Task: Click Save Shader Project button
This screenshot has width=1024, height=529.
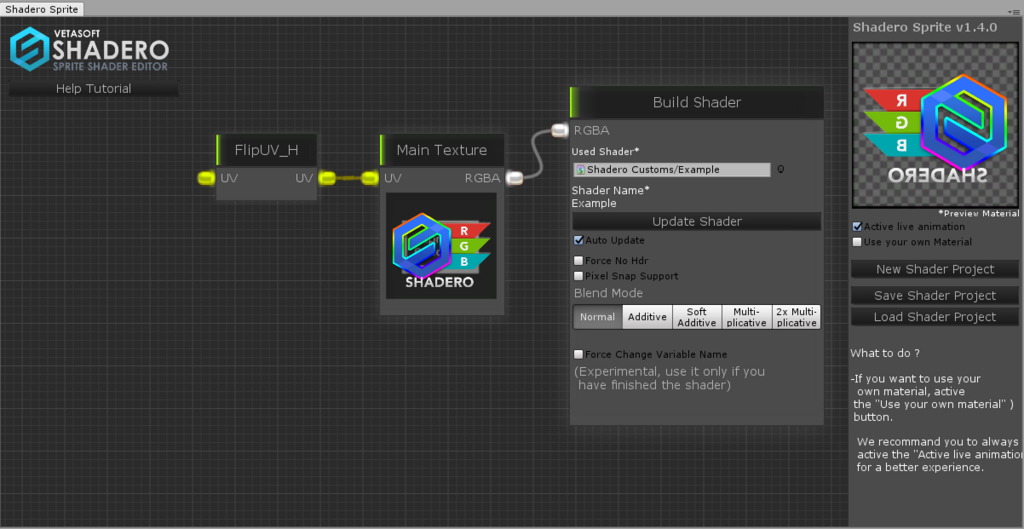Action: point(935,296)
